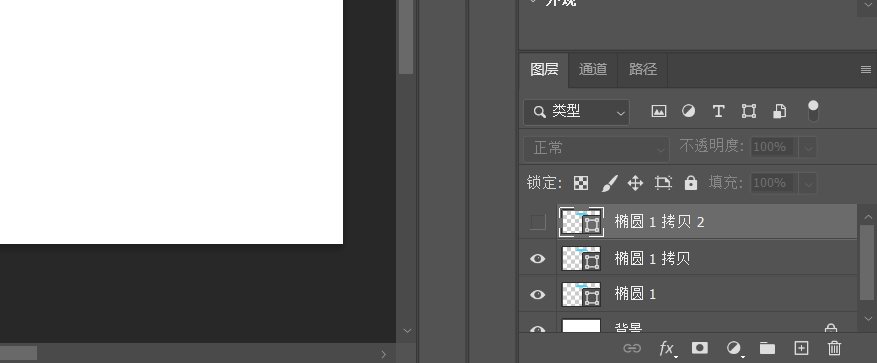Image resolution: width=877 pixels, height=363 pixels.
Task: Select layer name 椭圆 1 拷贝
Action: click(x=652, y=258)
